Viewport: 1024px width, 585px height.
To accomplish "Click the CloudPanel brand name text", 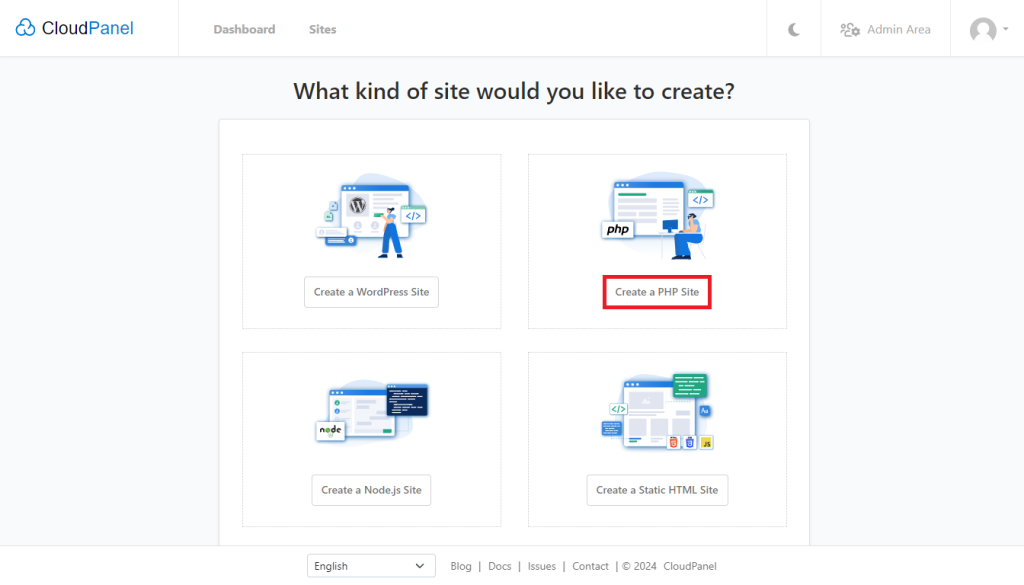I will pyautogui.click(x=88, y=28).
